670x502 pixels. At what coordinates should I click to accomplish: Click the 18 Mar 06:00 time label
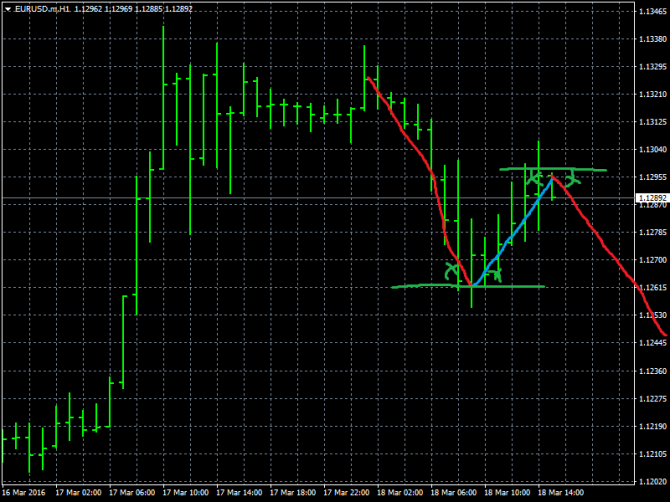[454, 493]
